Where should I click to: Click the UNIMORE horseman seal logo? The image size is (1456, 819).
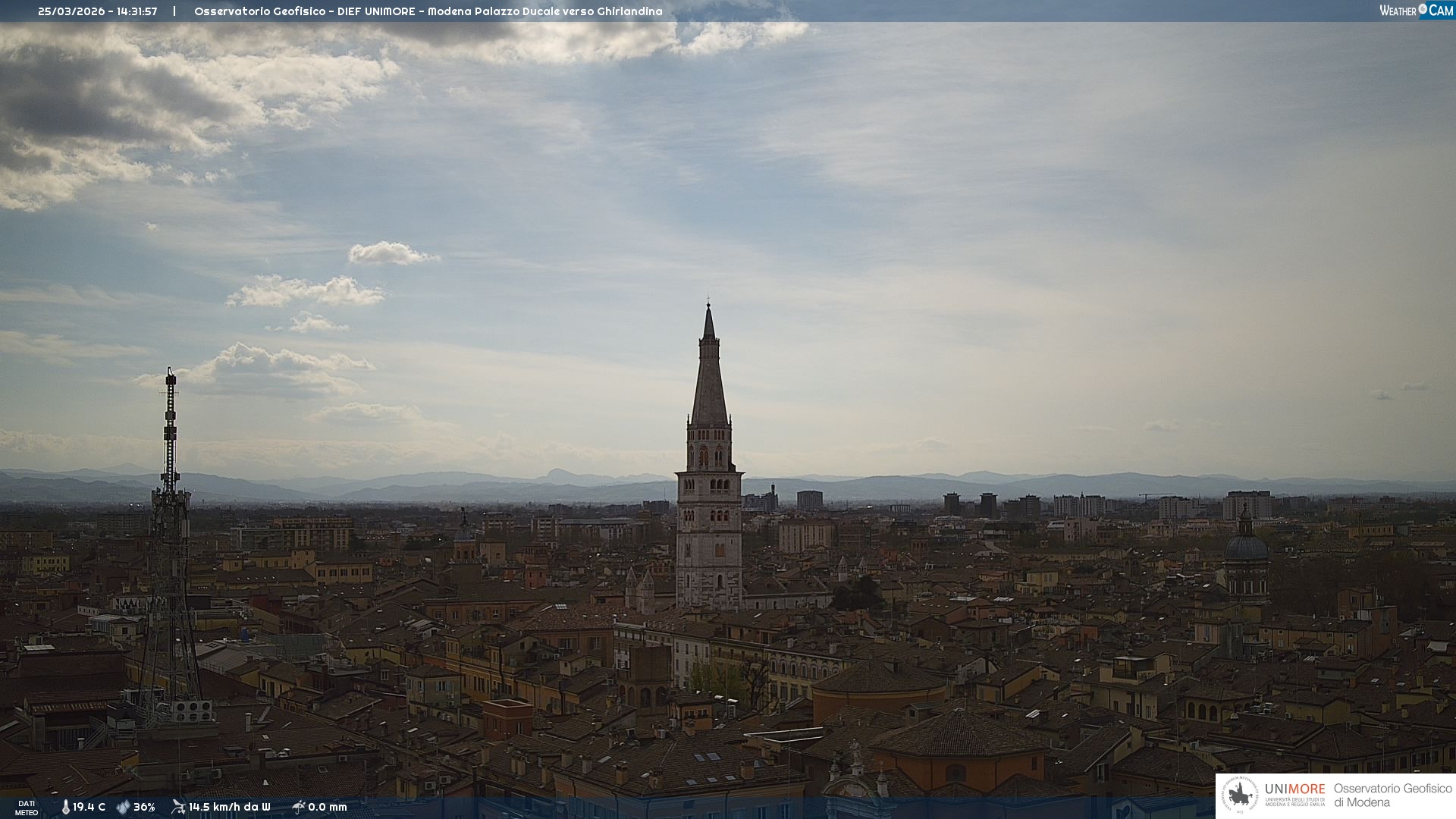pyautogui.click(x=1240, y=795)
